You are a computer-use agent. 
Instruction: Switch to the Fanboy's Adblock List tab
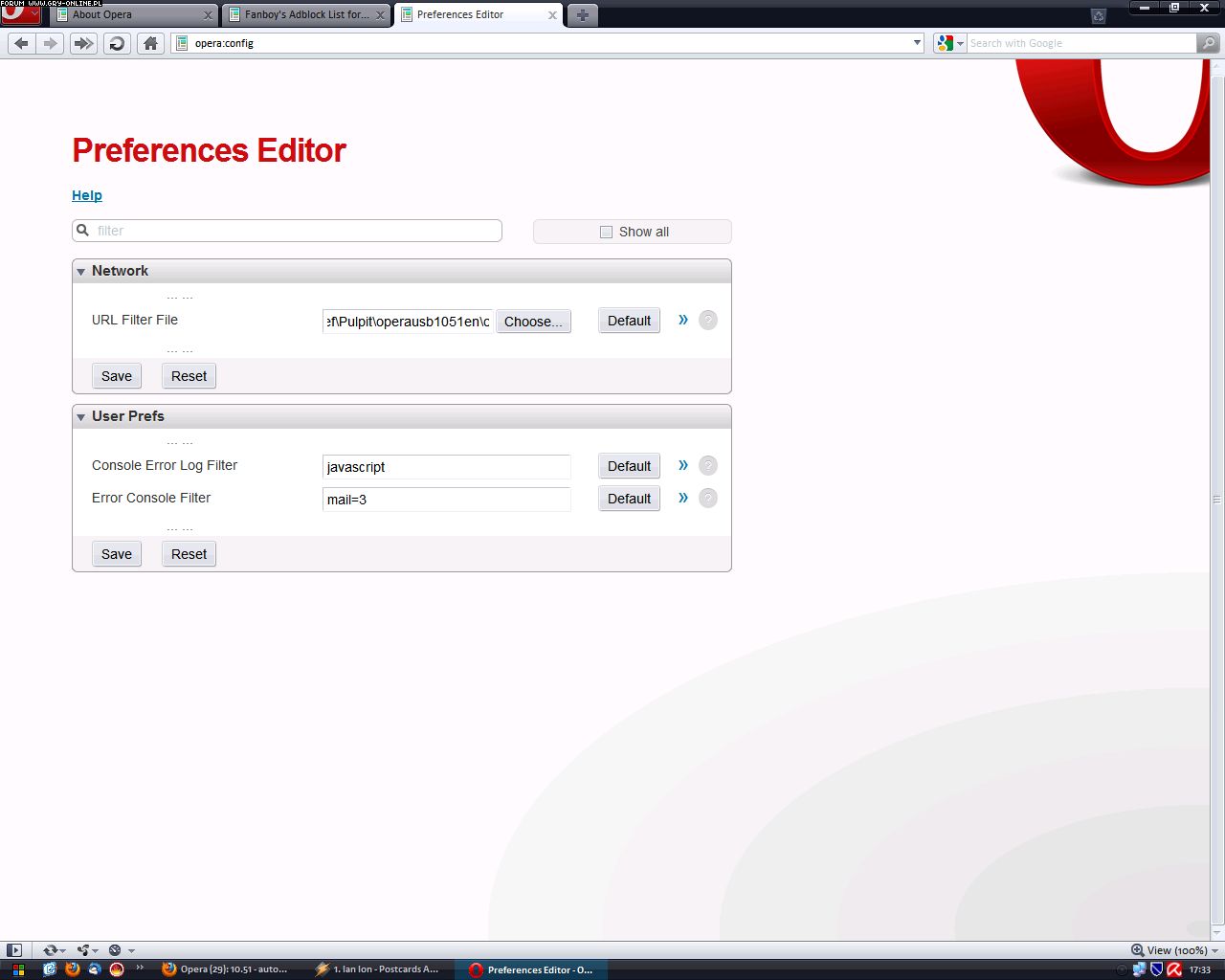[306, 15]
